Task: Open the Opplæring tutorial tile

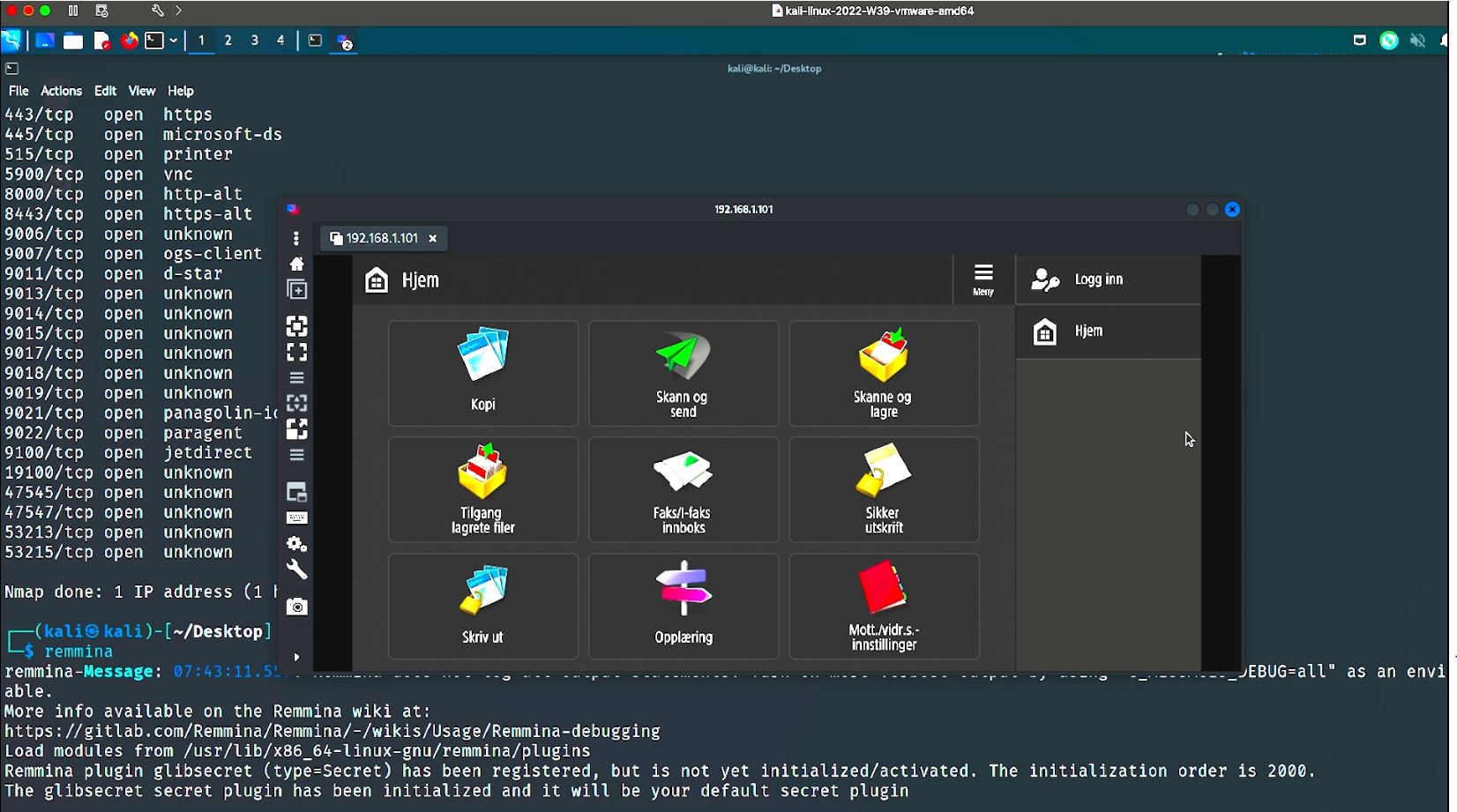Action: (683, 606)
